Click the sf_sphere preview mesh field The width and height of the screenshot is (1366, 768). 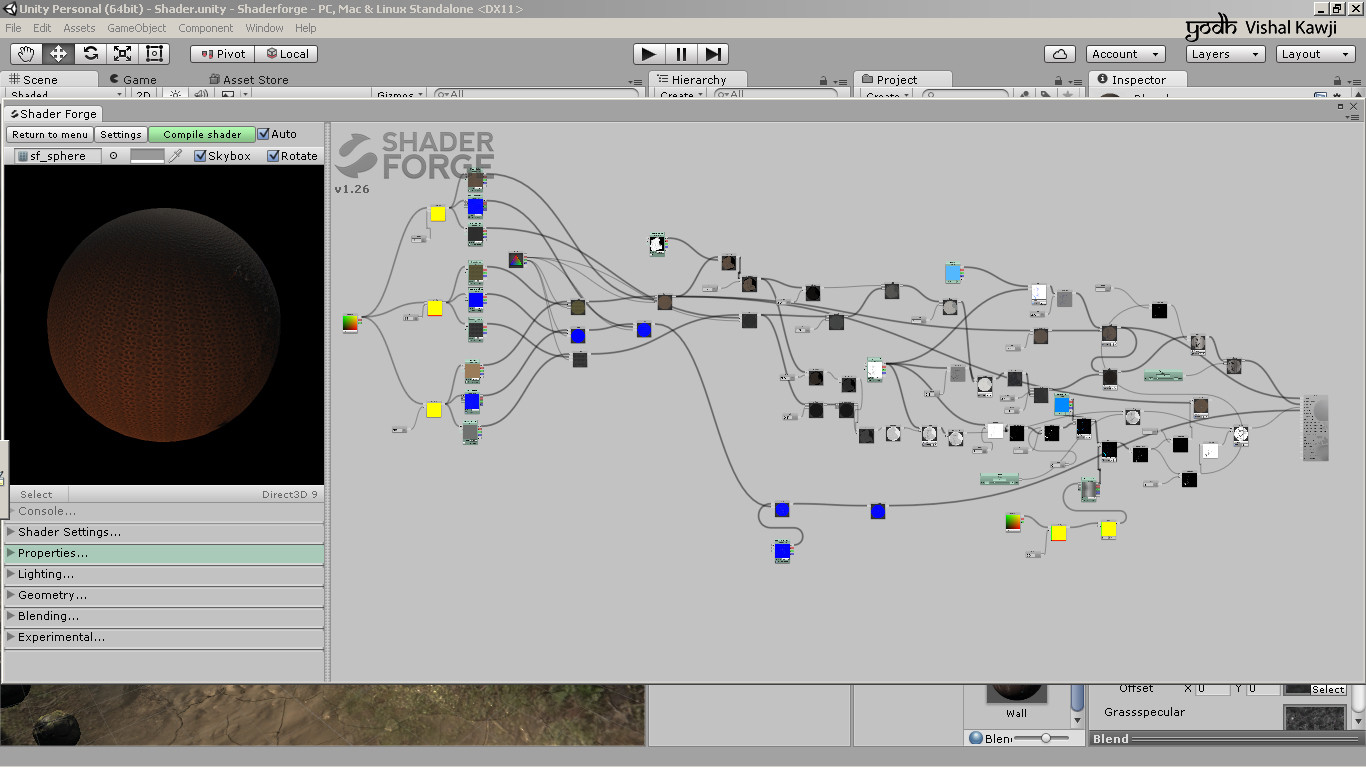pyautogui.click(x=58, y=156)
